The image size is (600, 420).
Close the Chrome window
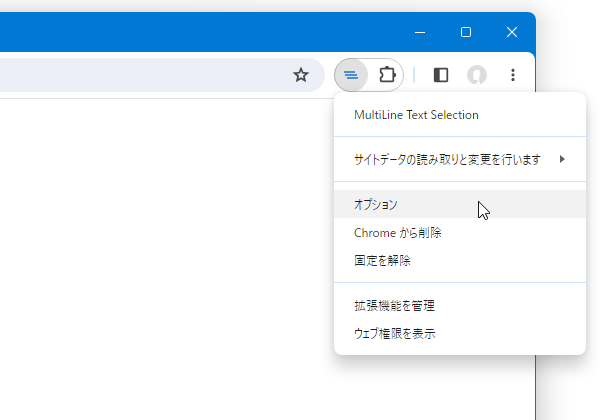point(512,33)
